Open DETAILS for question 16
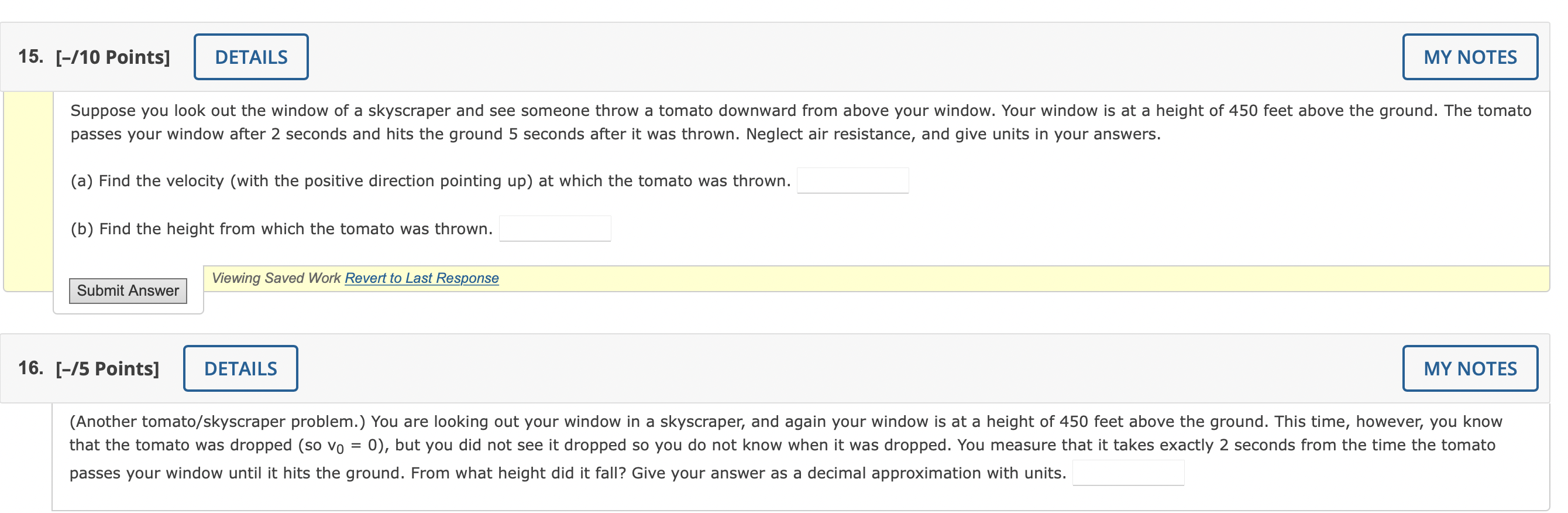Viewport: 1568px width, 513px height. pos(240,368)
